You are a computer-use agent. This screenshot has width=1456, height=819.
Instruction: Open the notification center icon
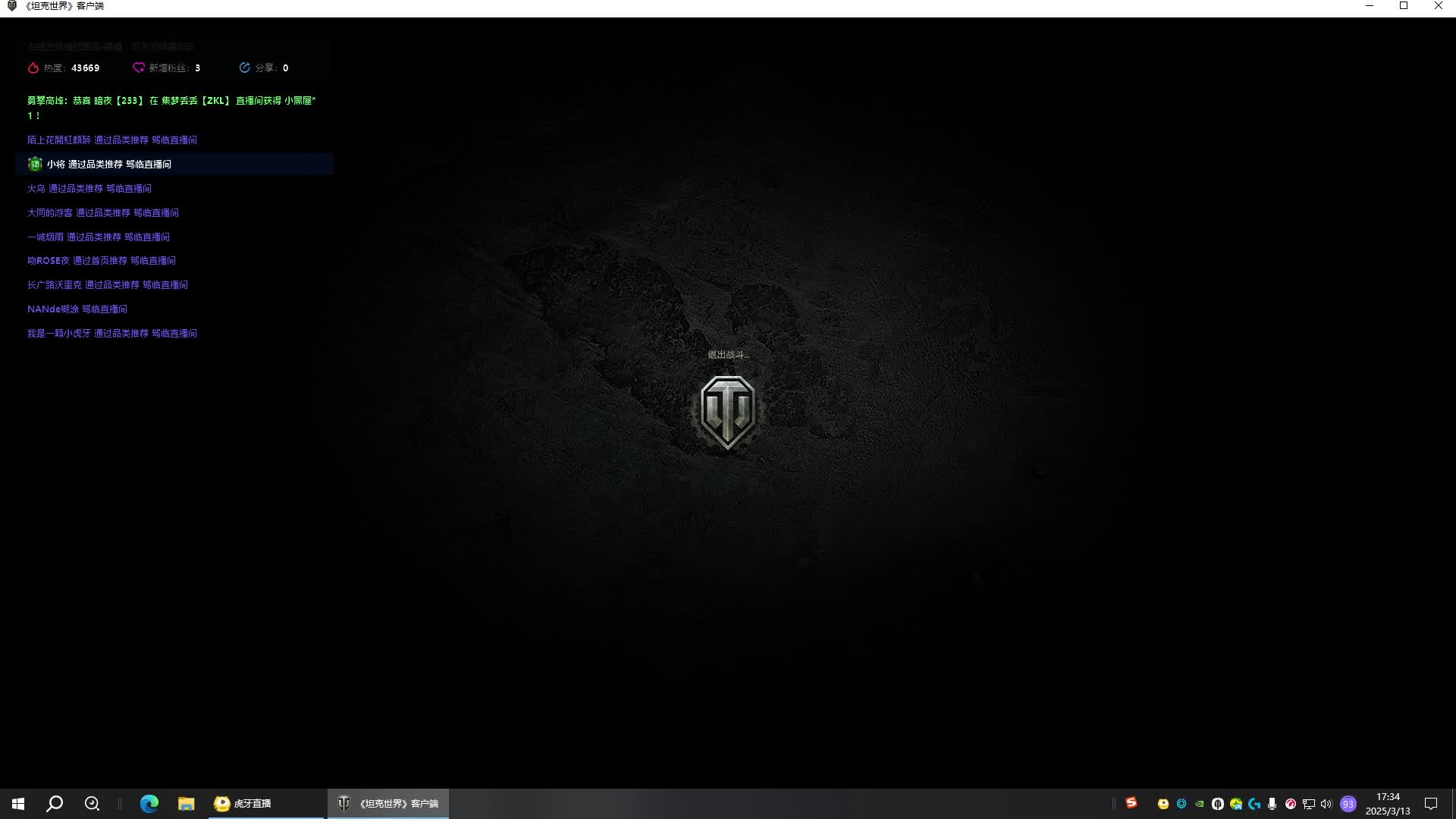coord(1431,804)
